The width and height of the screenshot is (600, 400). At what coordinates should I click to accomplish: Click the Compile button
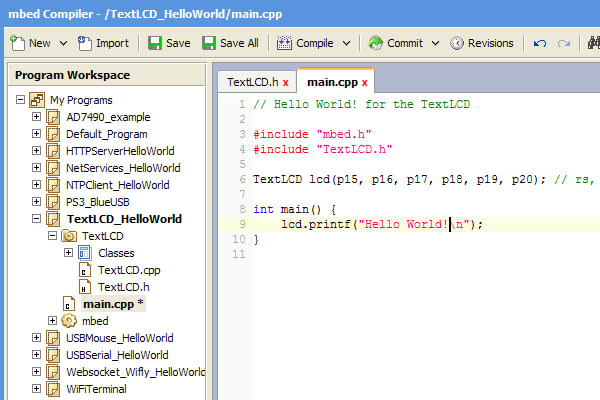click(306, 43)
